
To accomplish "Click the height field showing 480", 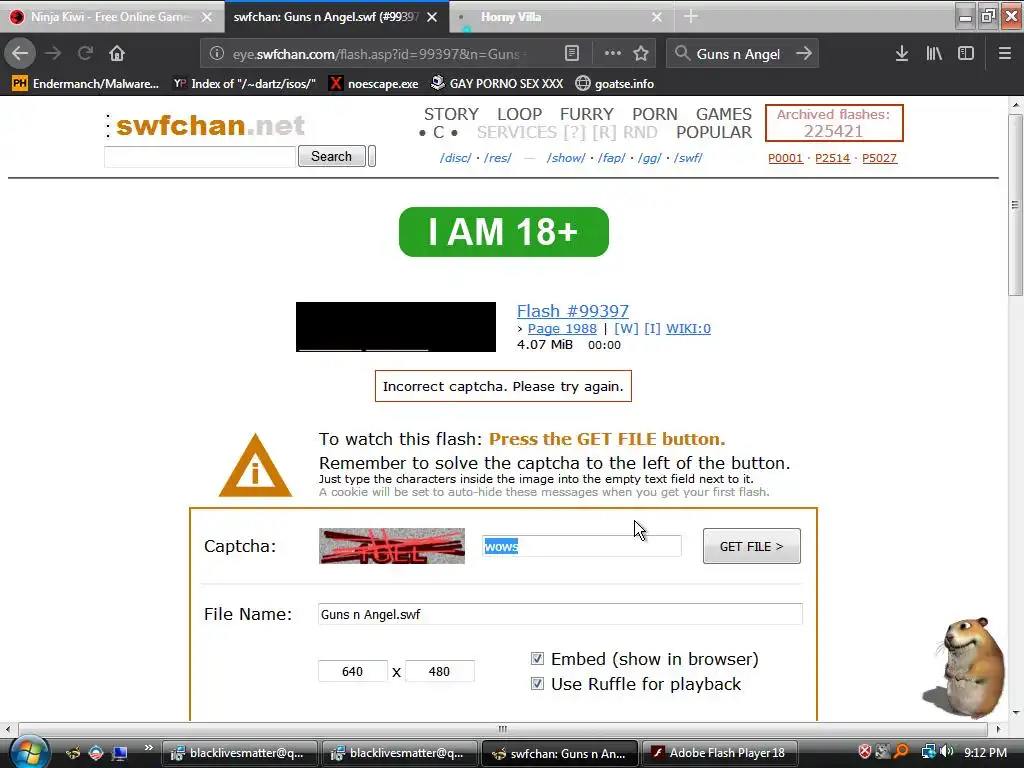I will [440, 671].
